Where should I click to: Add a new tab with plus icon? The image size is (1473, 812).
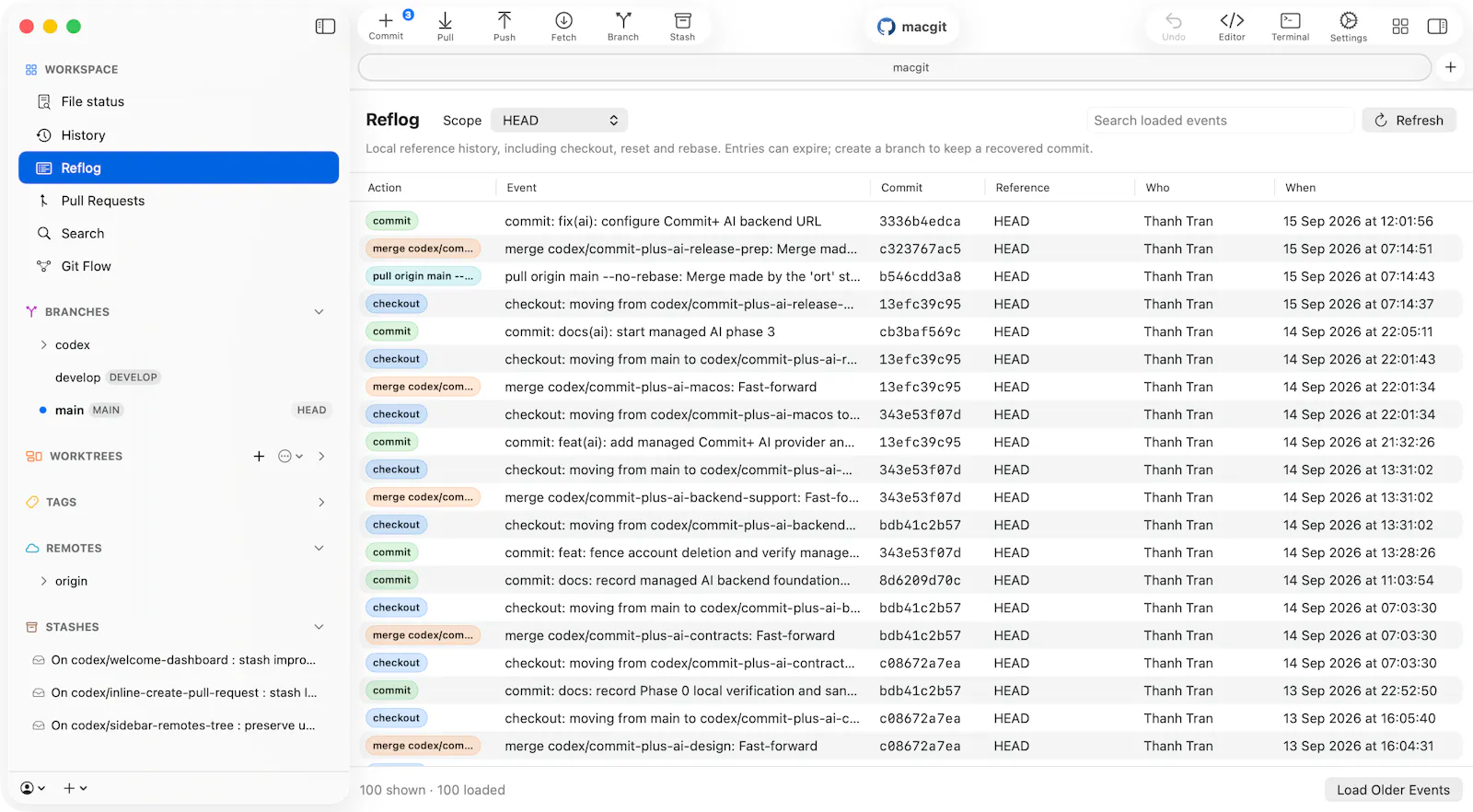[1450, 67]
